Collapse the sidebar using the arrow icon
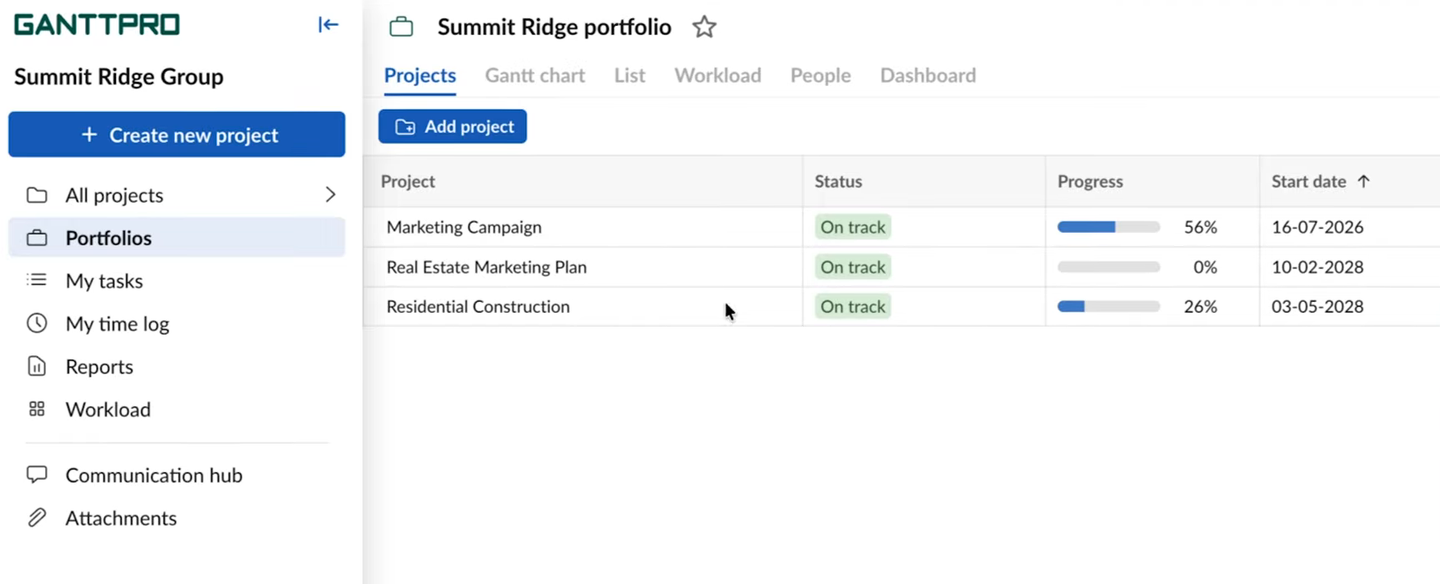 (x=328, y=25)
